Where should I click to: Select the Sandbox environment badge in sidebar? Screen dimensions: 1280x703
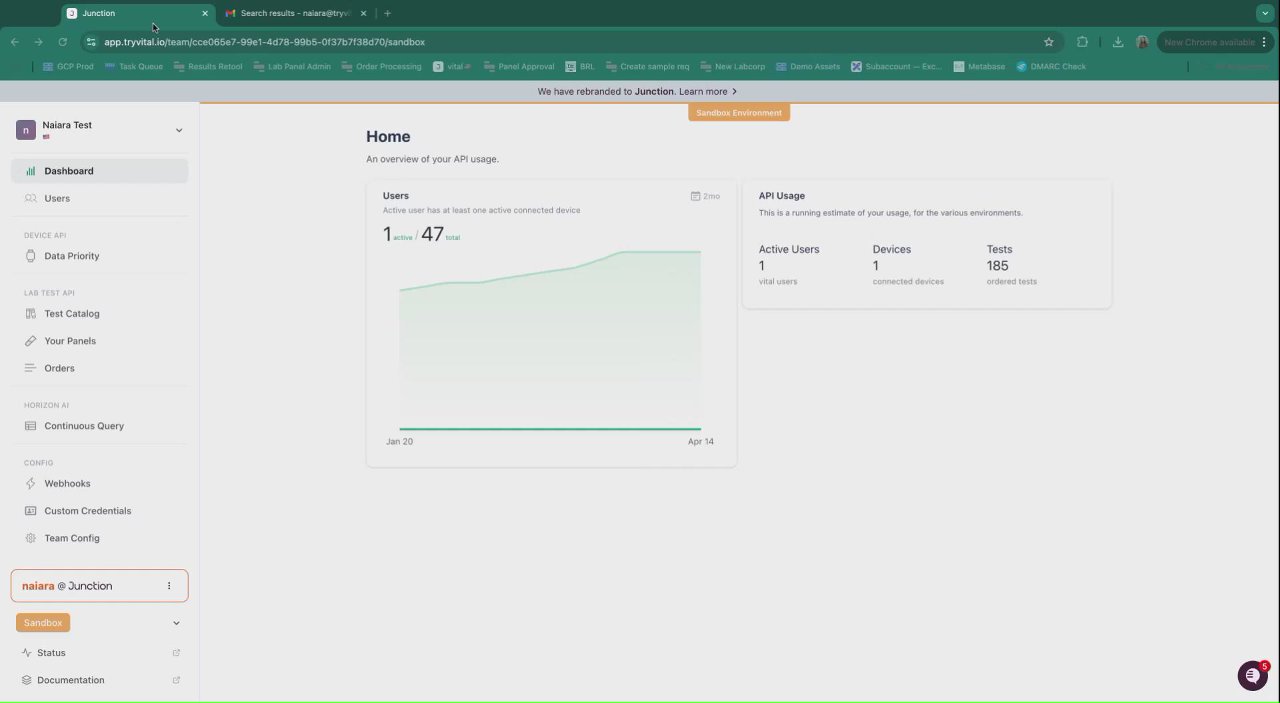(43, 623)
